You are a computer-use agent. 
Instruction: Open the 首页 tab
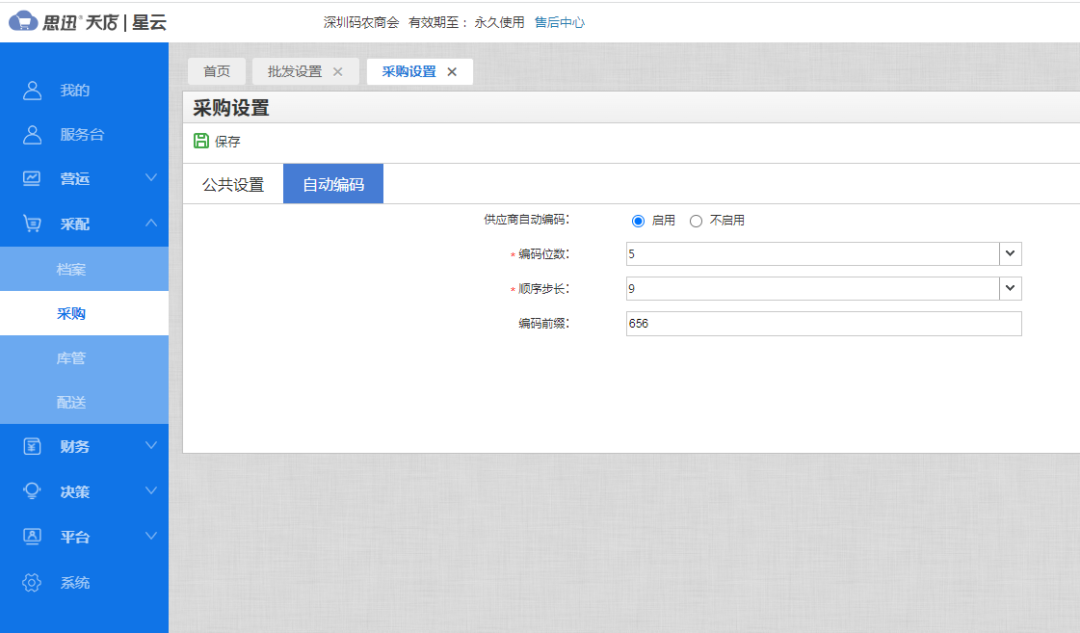pyautogui.click(x=216, y=71)
